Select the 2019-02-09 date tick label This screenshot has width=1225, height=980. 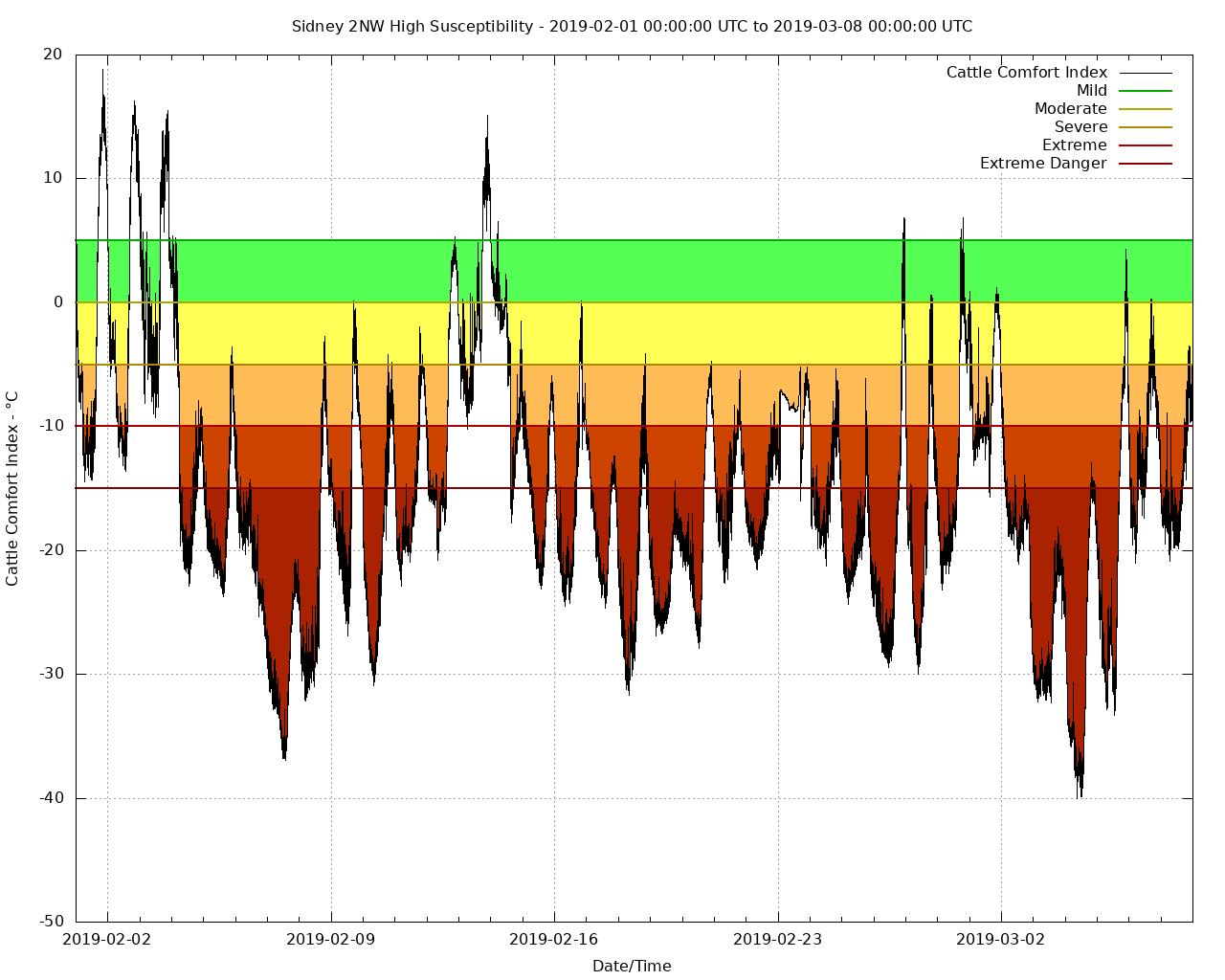331,939
